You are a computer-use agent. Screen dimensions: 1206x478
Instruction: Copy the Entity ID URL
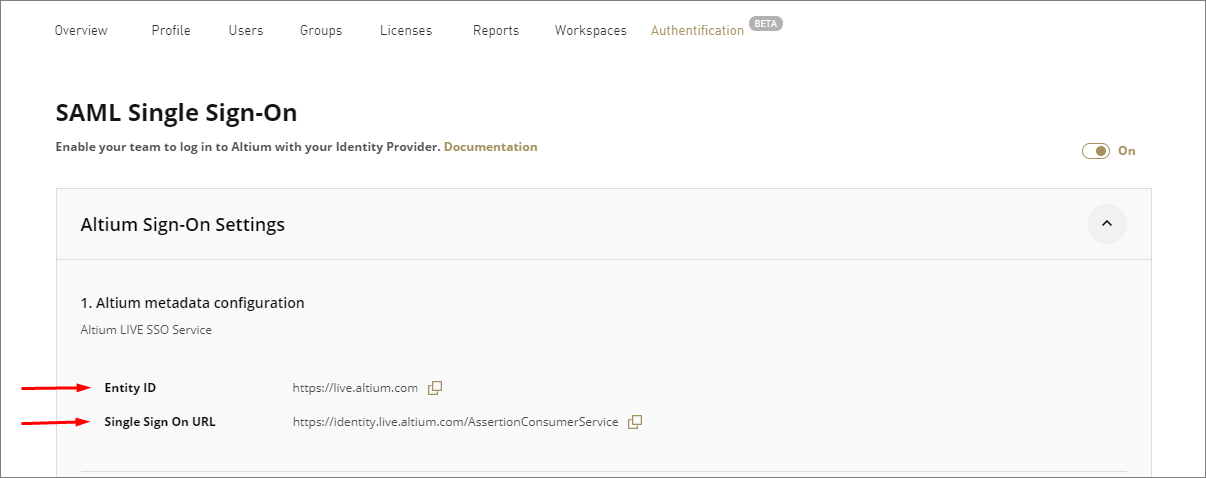[x=435, y=388]
